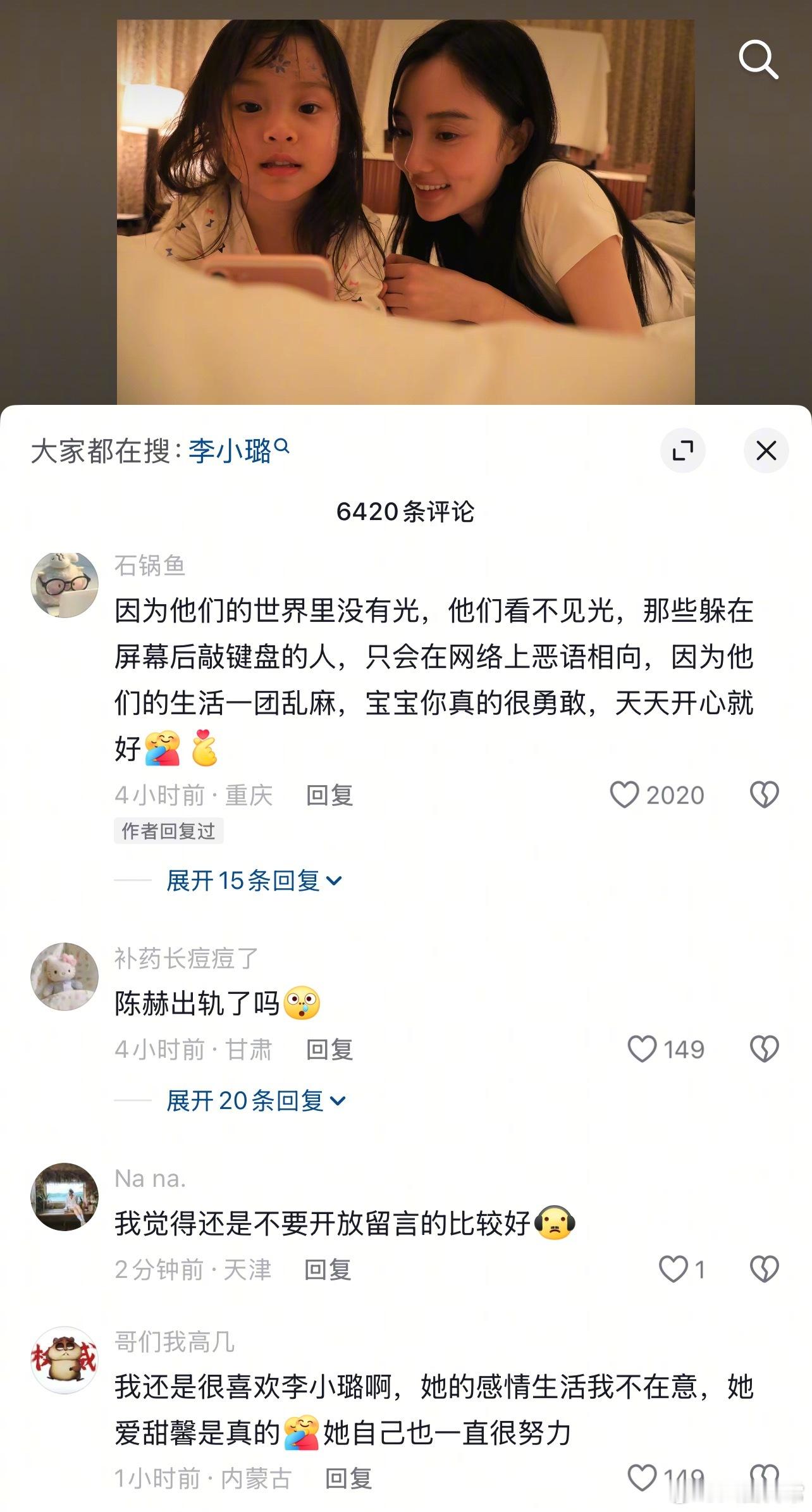This screenshot has height=1512, width=812.
Task: Like Na na.'s comment
Action: coord(673,1269)
